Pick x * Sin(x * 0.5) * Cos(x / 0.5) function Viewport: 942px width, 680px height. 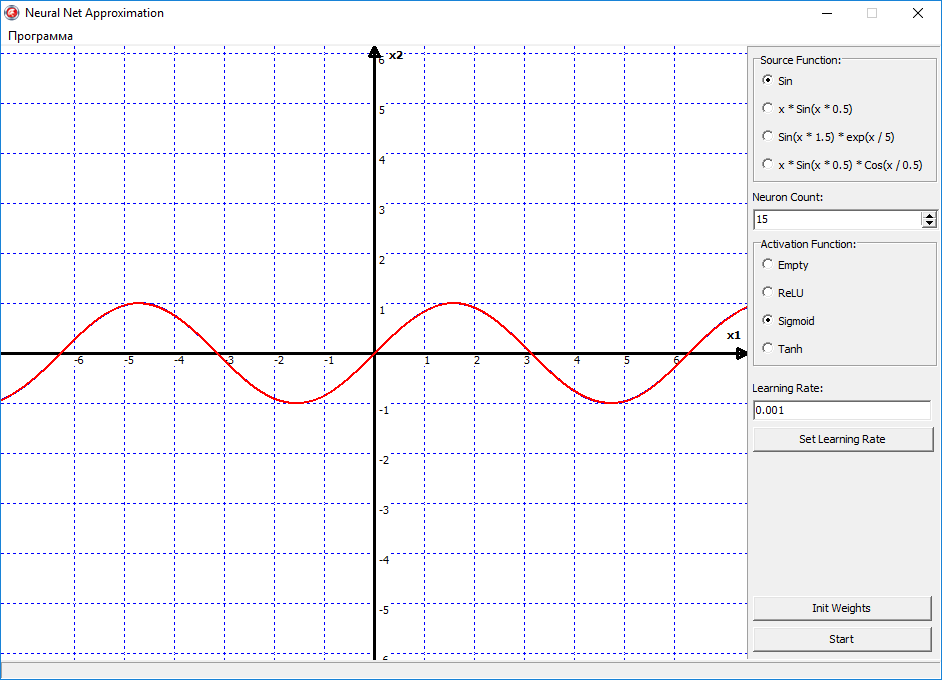coord(842,165)
